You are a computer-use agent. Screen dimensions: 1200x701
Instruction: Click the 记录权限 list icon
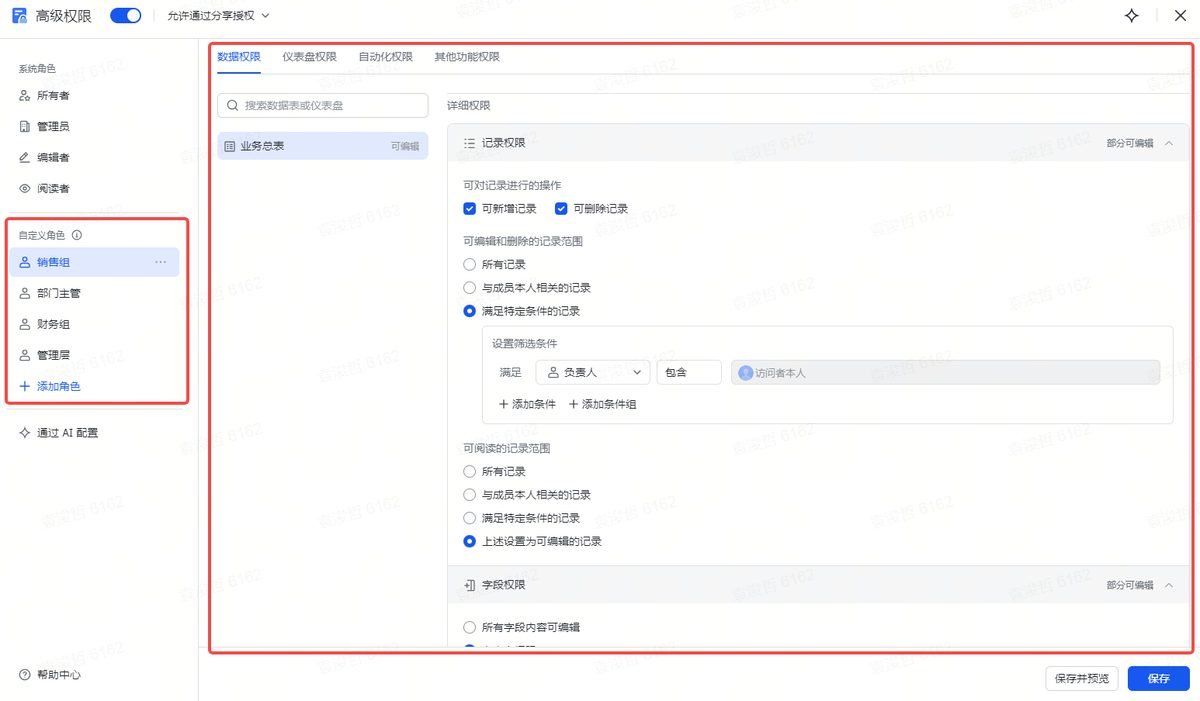pos(469,143)
